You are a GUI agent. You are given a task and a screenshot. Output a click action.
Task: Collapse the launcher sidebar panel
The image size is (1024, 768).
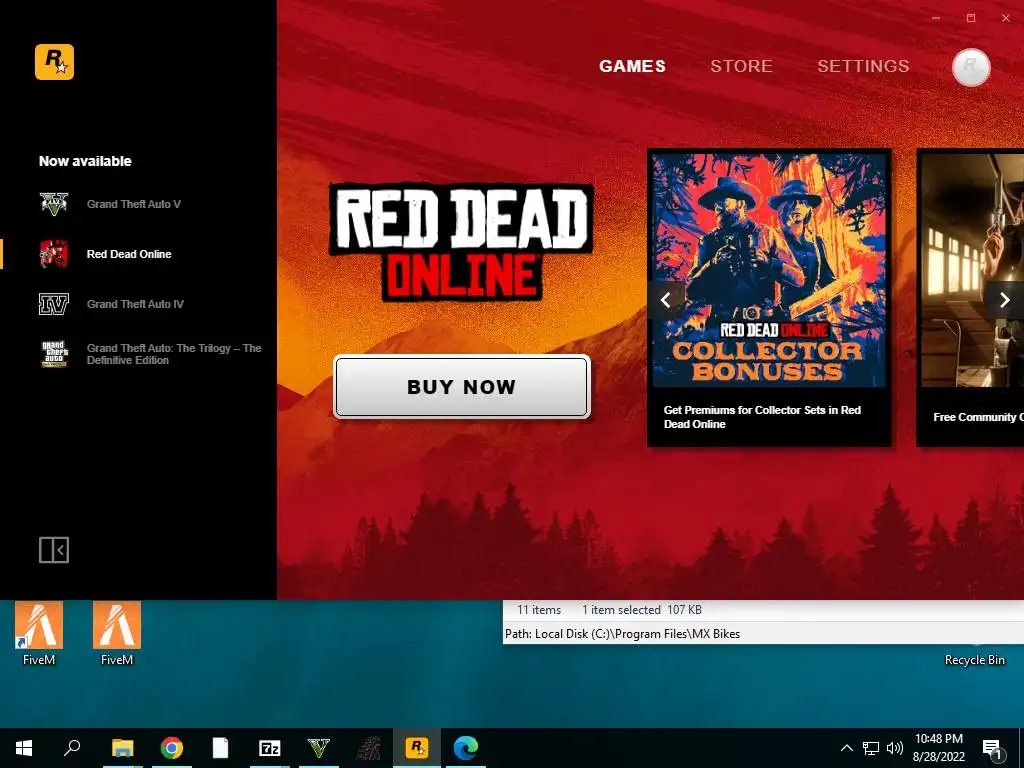coord(54,550)
